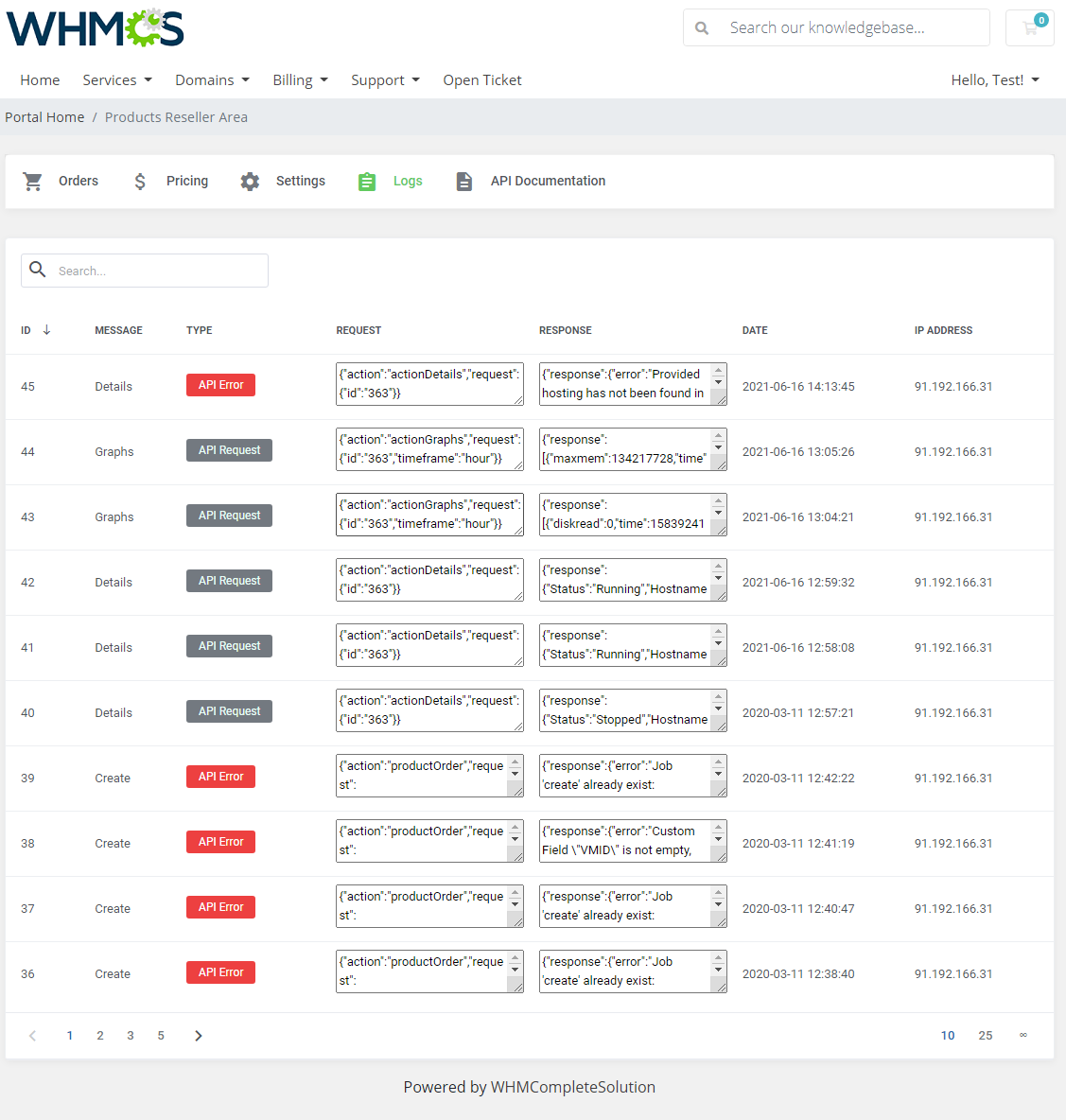The image size is (1066, 1120).
Task: Click the REQUEST column header
Action: click(358, 330)
